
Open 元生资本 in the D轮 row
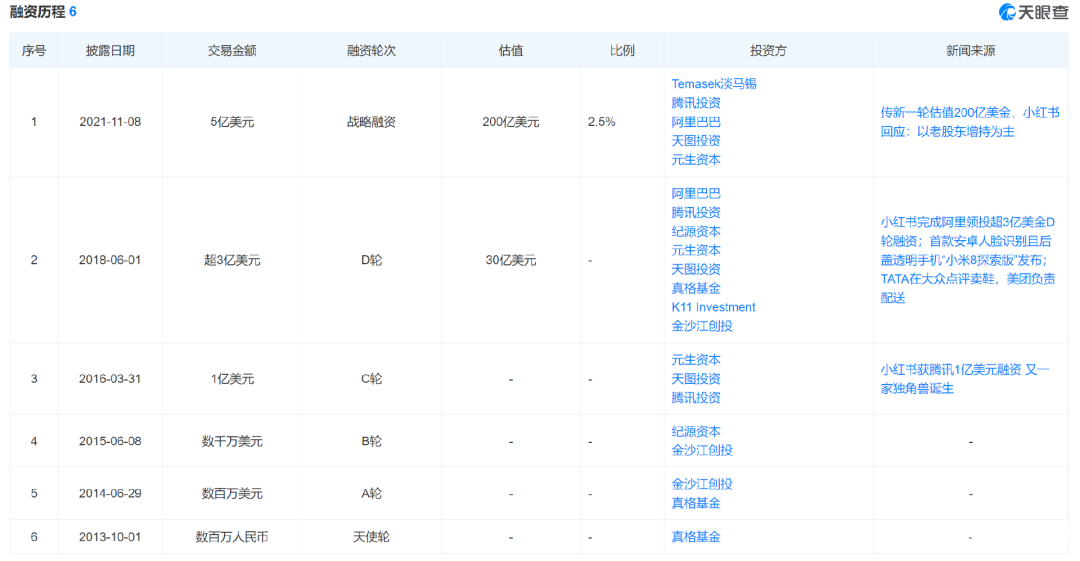(696, 250)
